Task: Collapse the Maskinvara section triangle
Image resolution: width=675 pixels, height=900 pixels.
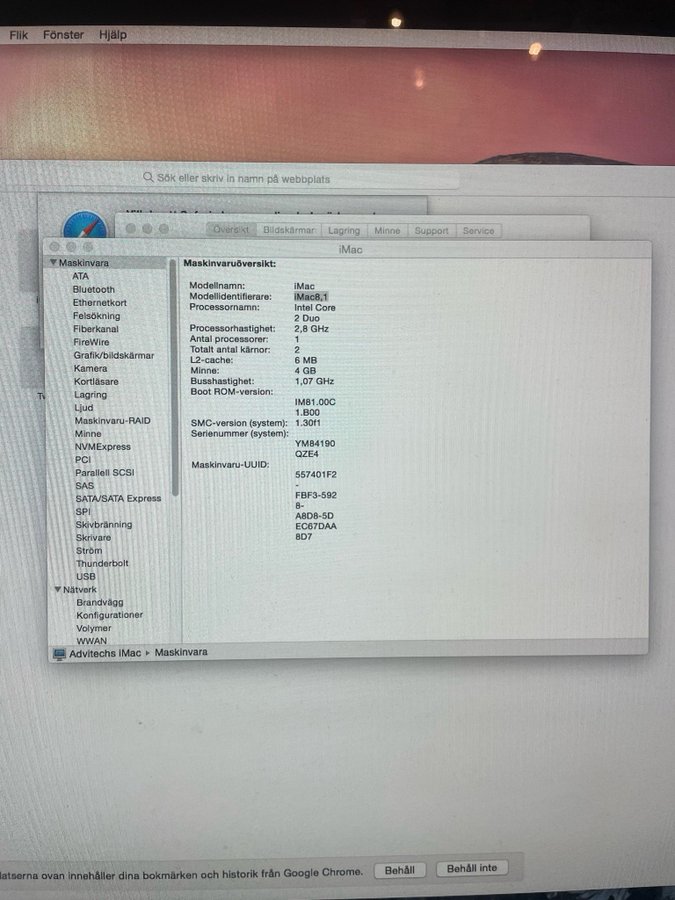Action: (x=53, y=263)
